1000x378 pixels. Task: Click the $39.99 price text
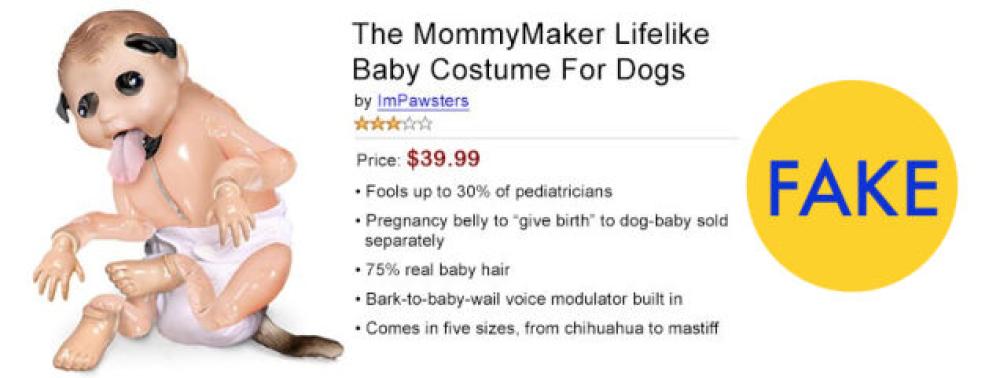tap(443, 159)
